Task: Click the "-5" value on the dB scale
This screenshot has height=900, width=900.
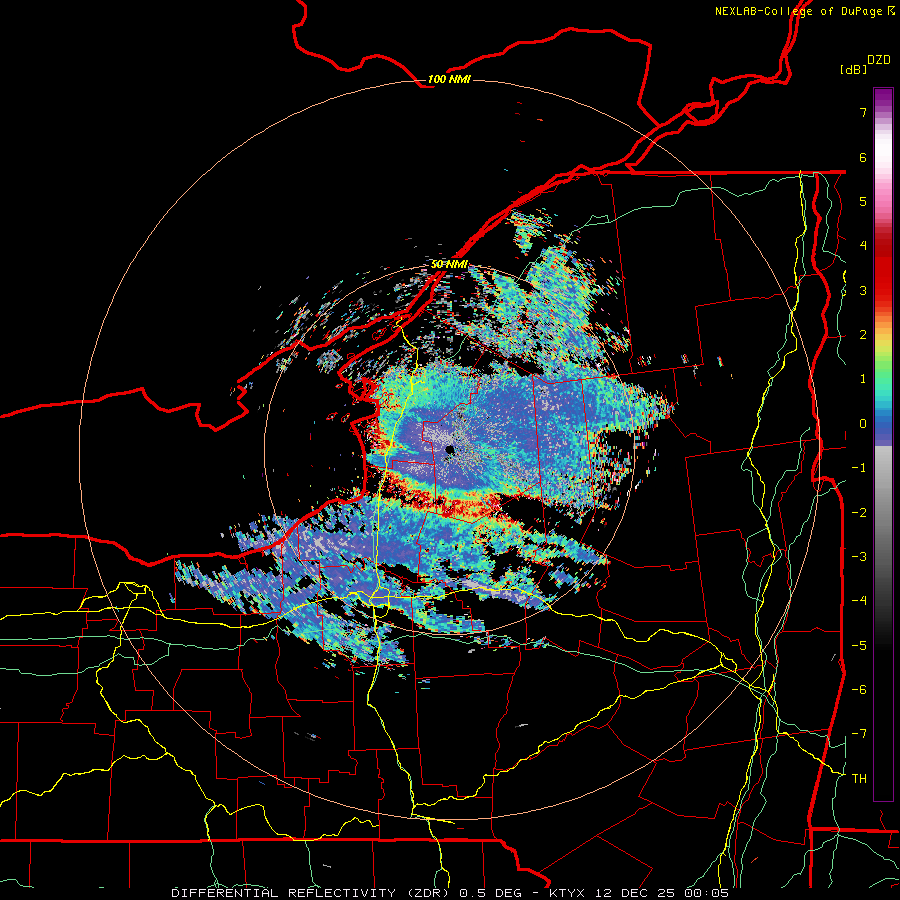Action: click(x=859, y=645)
